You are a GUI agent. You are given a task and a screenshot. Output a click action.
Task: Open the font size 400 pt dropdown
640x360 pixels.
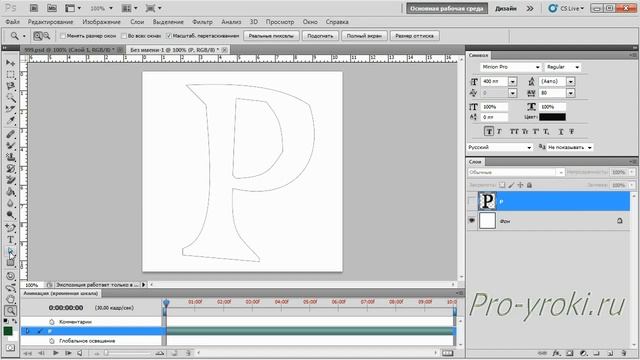[512, 82]
